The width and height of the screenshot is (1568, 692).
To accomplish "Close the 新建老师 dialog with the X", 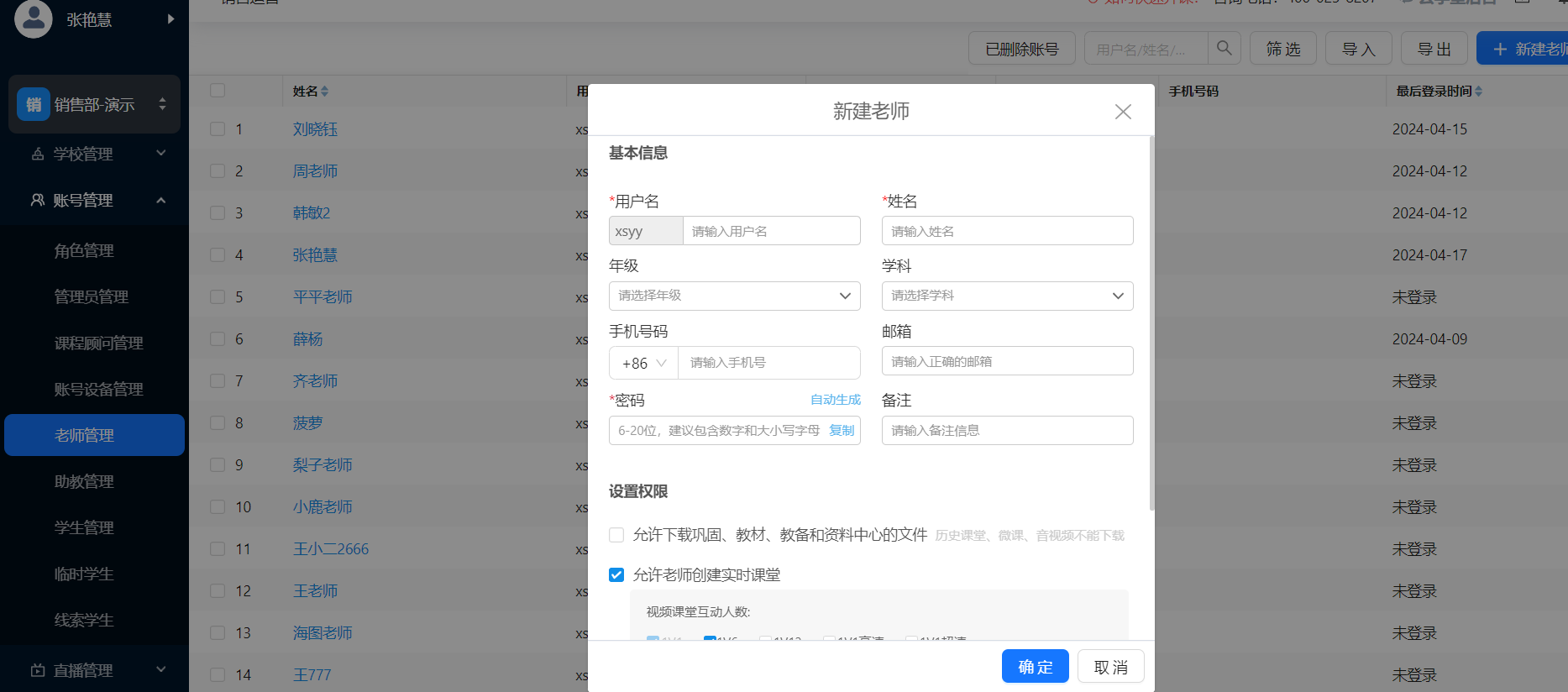I will click(x=1123, y=112).
